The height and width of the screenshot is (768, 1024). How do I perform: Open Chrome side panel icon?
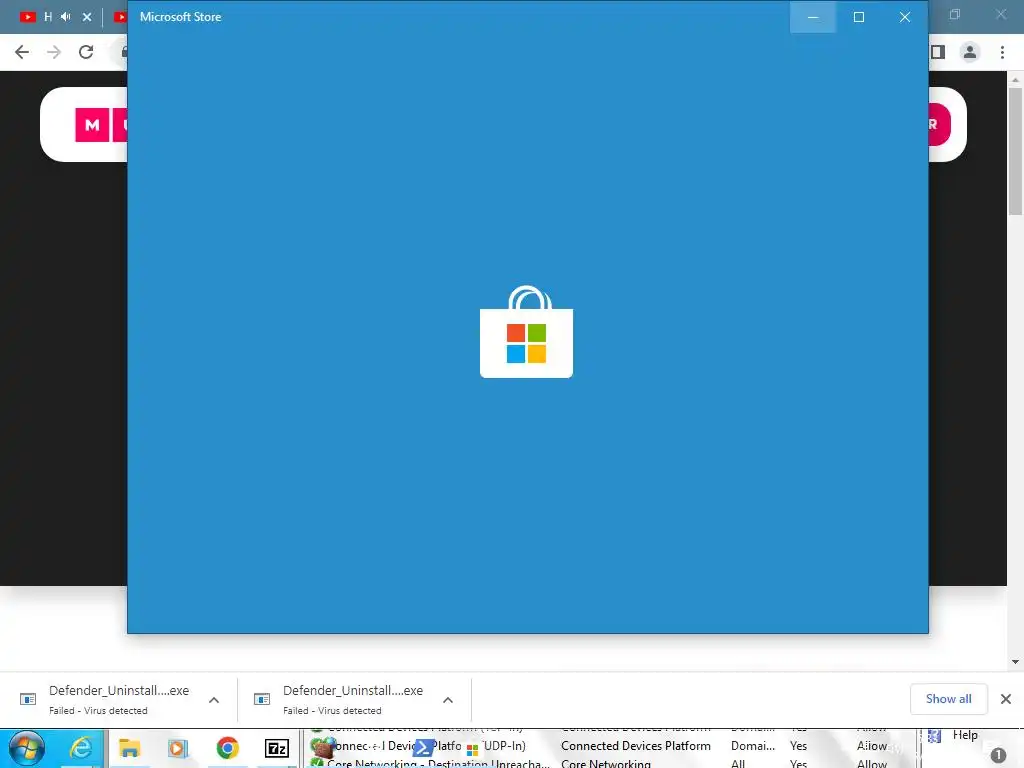tap(938, 52)
